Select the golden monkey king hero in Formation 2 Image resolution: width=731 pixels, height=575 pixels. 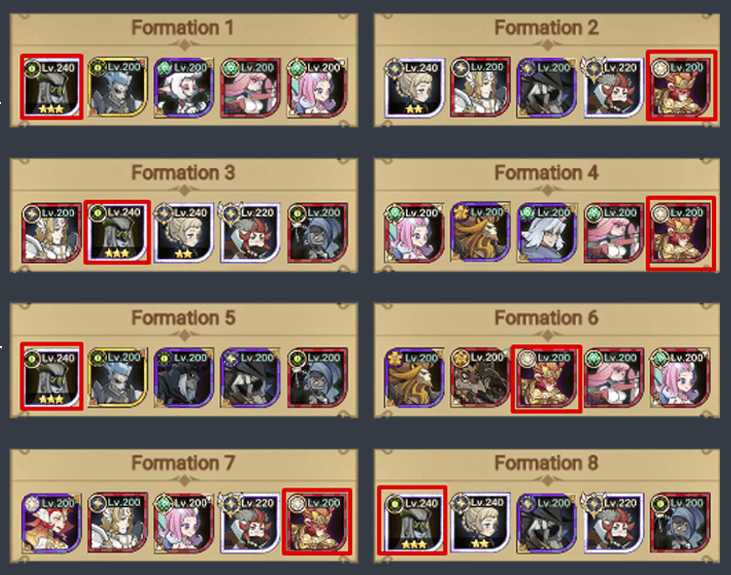pos(681,86)
